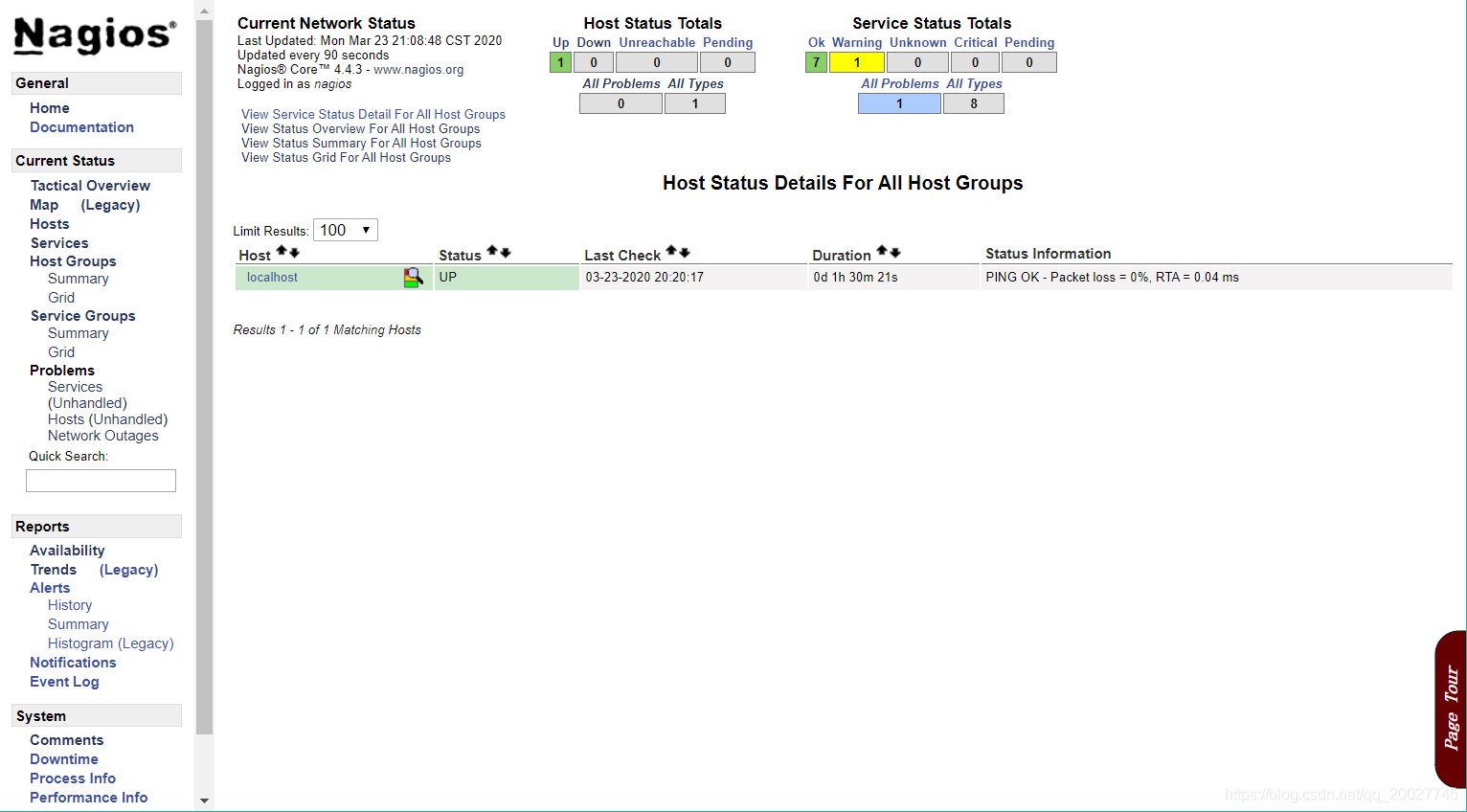
Task: Click host Unreachable header
Action: click(657, 43)
